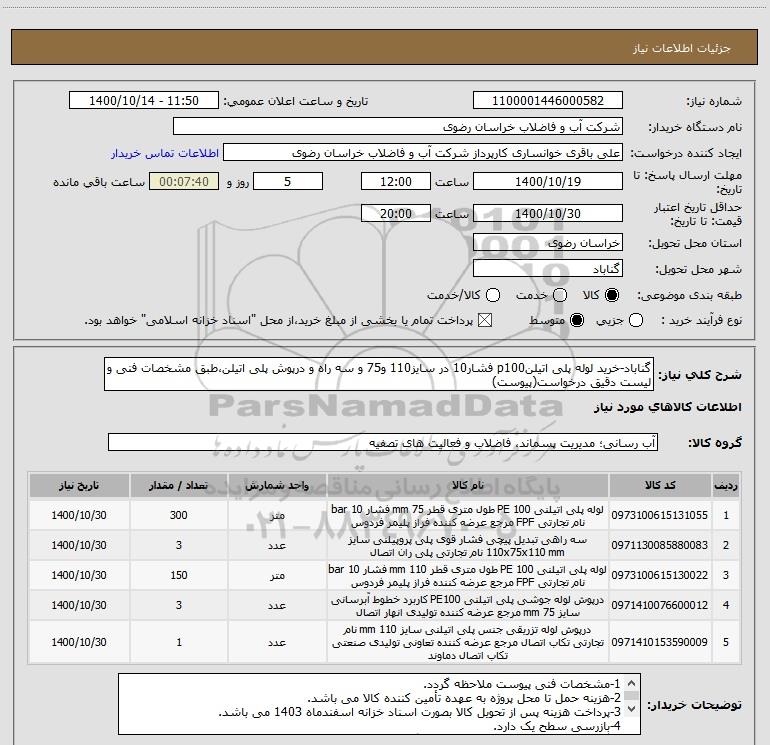Click the اطلاعات کالاهای مورد نیاز section heading

pos(668,407)
